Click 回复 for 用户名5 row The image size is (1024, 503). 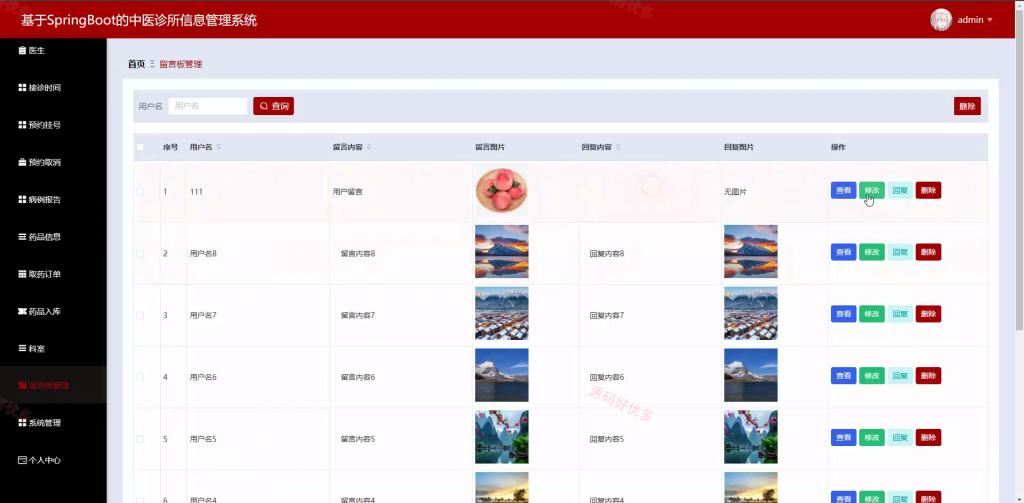pyautogui.click(x=900, y=438)
